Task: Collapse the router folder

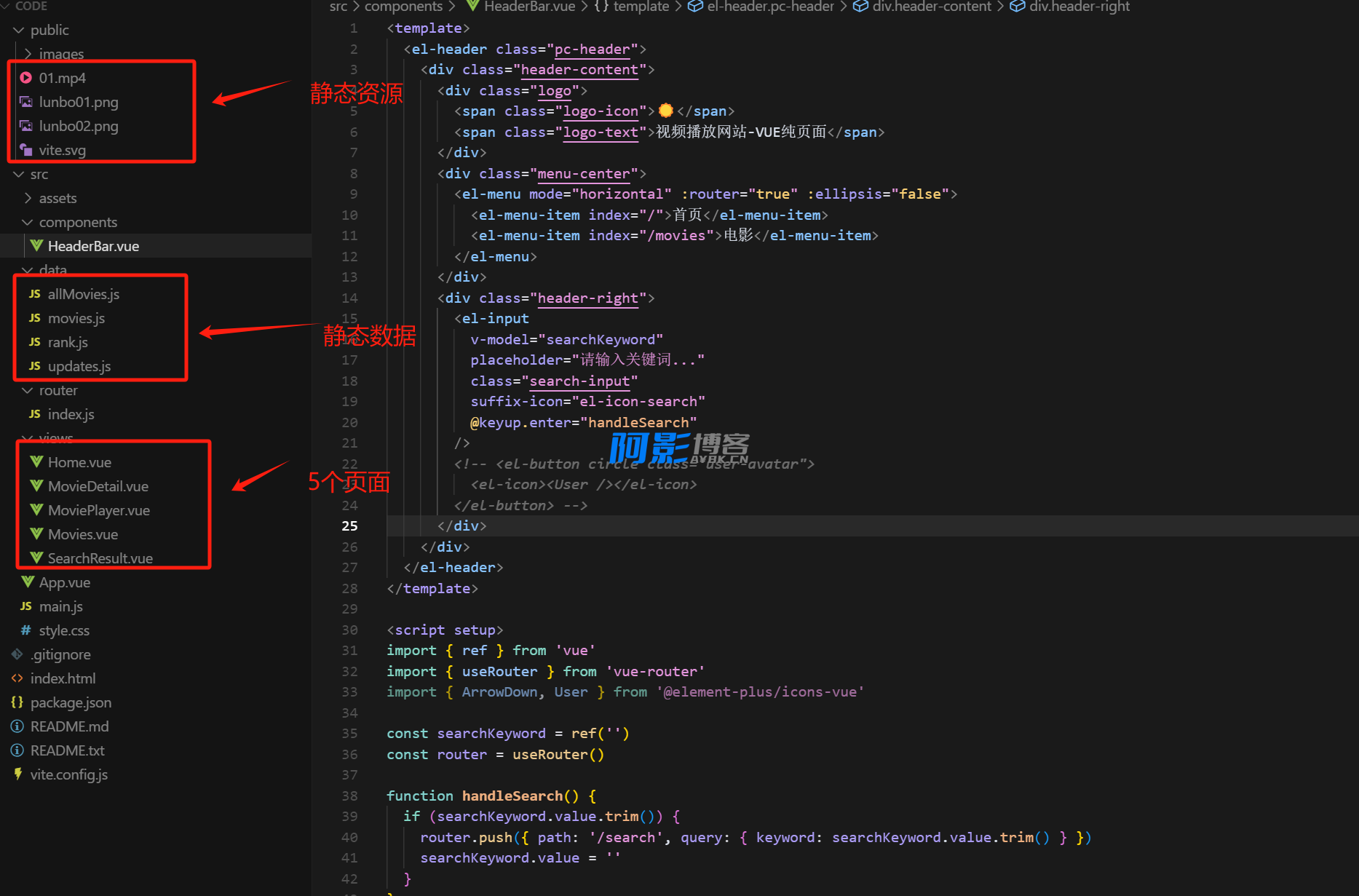Action: pyautogui.click(x=28, y=390)
